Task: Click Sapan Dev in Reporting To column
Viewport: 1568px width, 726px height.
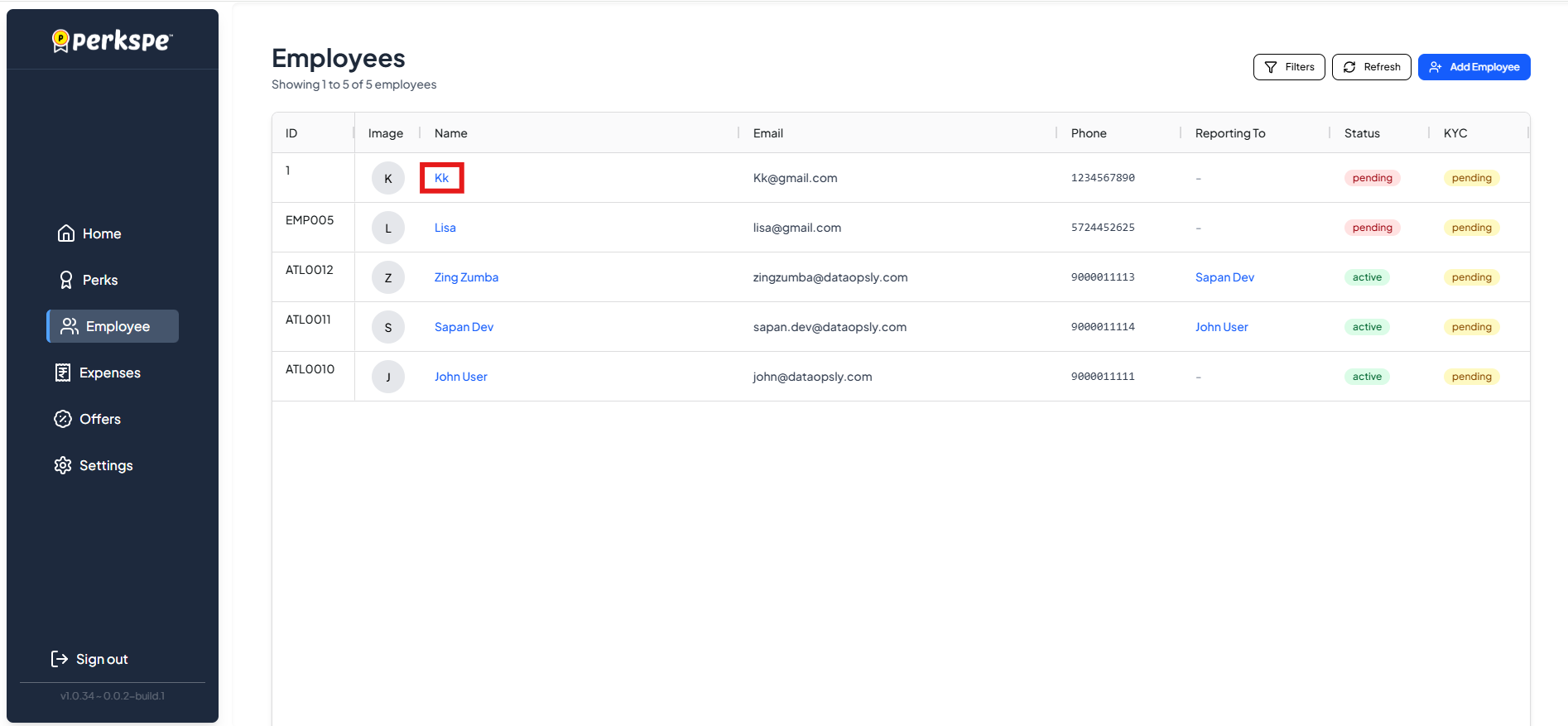Action: click(1224, 277)
